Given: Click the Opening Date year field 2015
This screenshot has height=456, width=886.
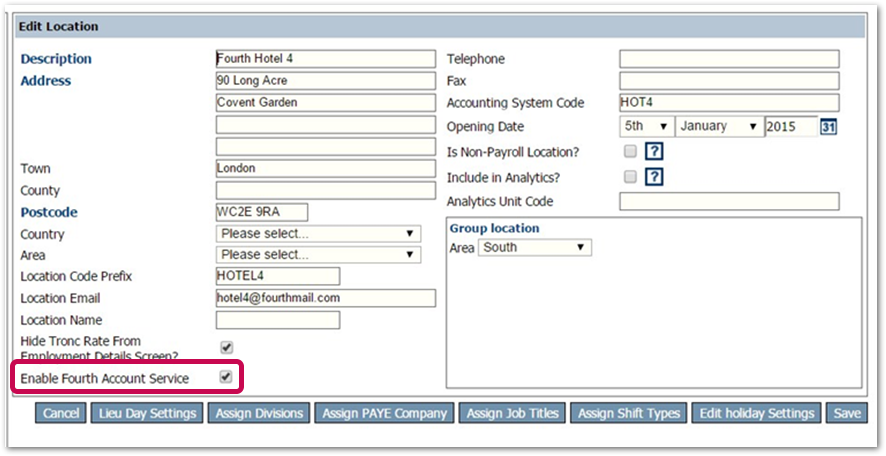Looking at the screenshot, I should tap(792, 127).
